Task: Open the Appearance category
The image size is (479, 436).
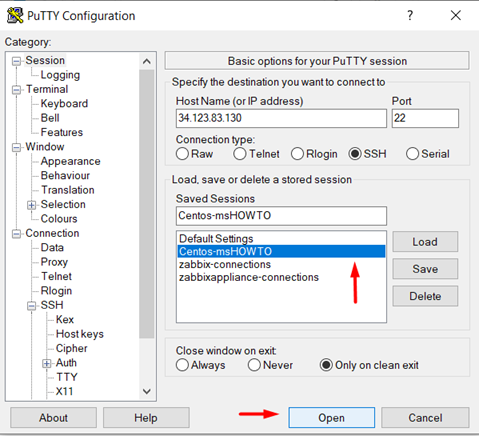Action: [x=70, y=161]
